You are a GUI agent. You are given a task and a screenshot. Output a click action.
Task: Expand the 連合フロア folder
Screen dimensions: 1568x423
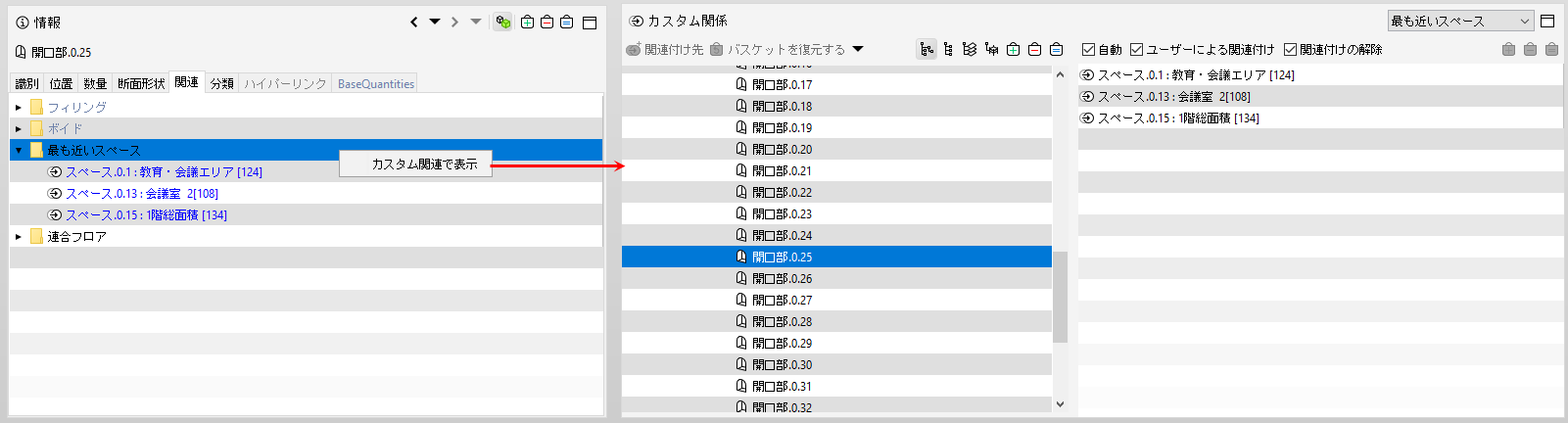coord(18,236)
